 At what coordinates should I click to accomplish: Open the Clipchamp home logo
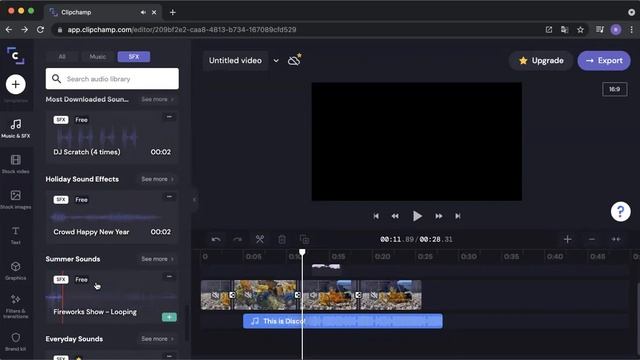click(x=16, y=56)
